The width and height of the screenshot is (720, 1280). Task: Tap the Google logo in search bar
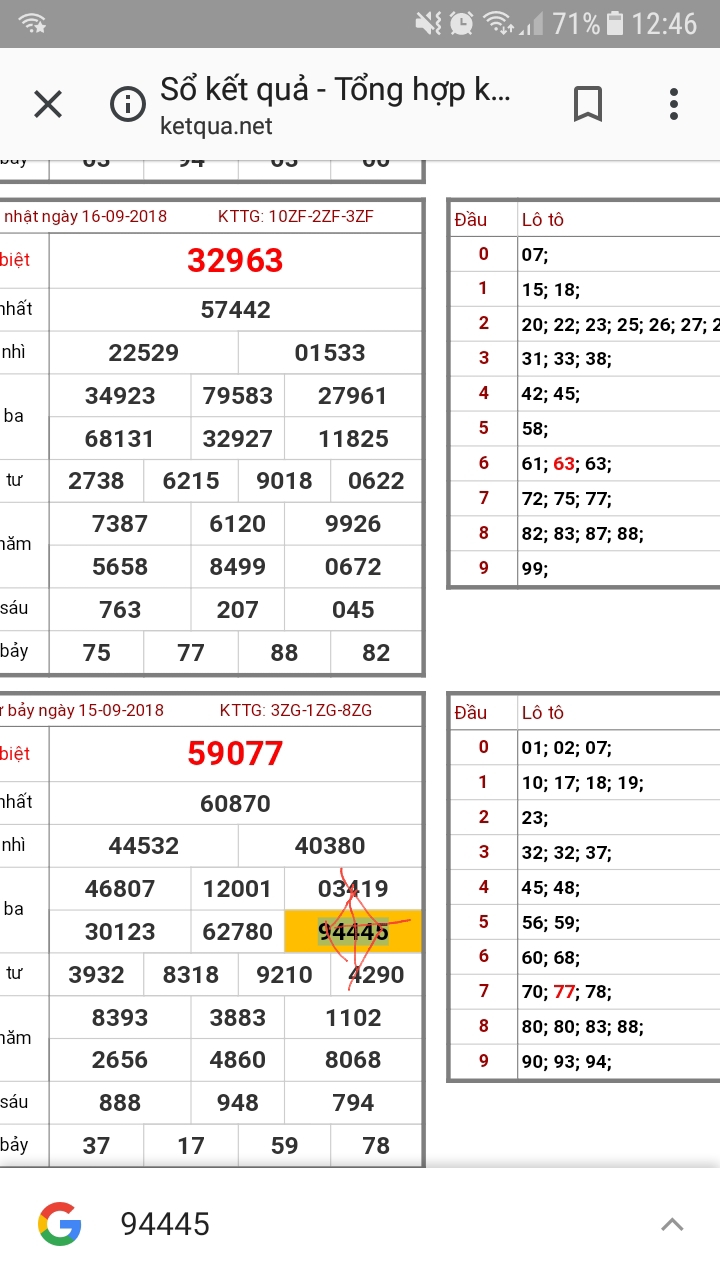point(60,1224)
